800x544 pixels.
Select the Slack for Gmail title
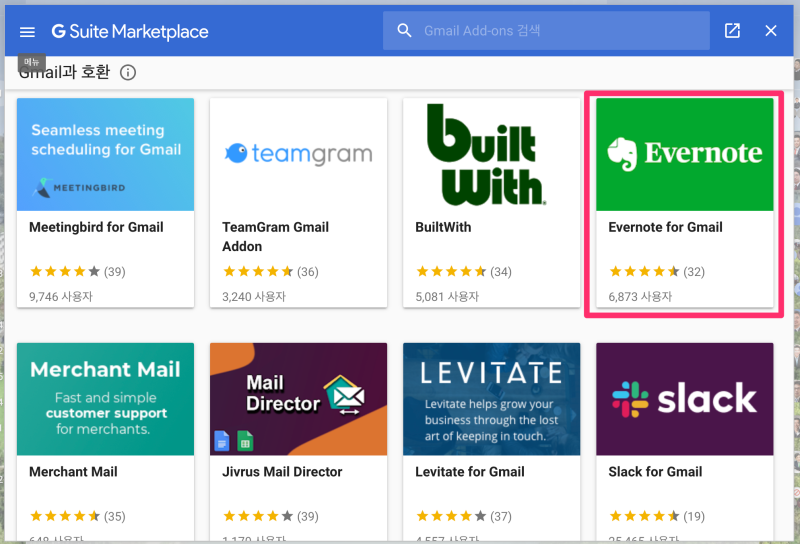pyautogui.click(x=655, y=472)
